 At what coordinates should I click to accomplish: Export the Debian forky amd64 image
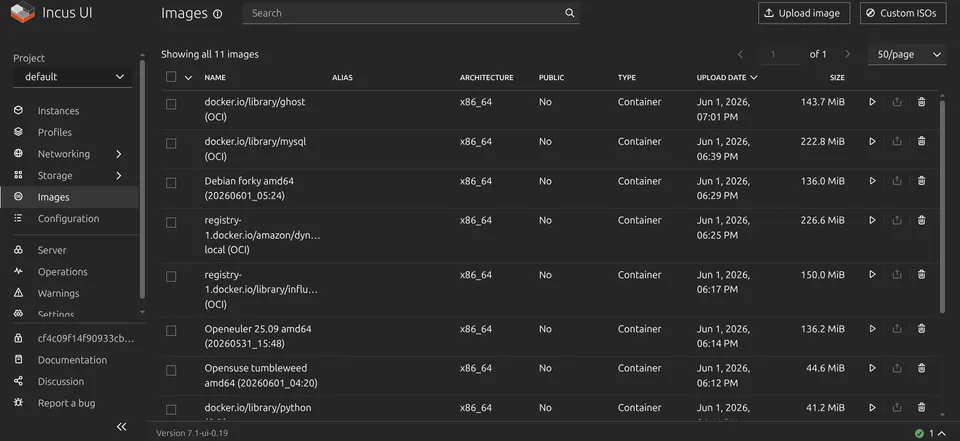coord(897,181)
